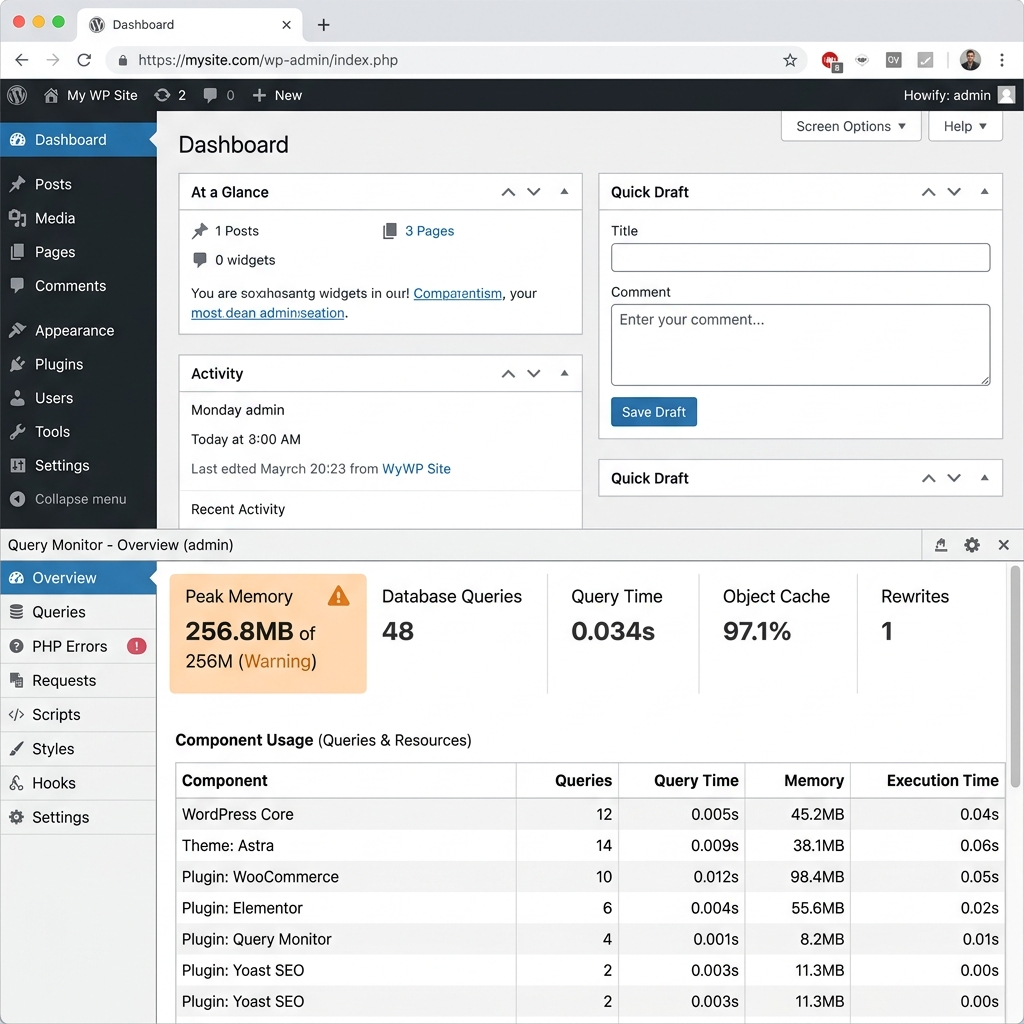Click the updates icon showing 2
Screen dimensions: 1024x1024
tap(162, 95)
